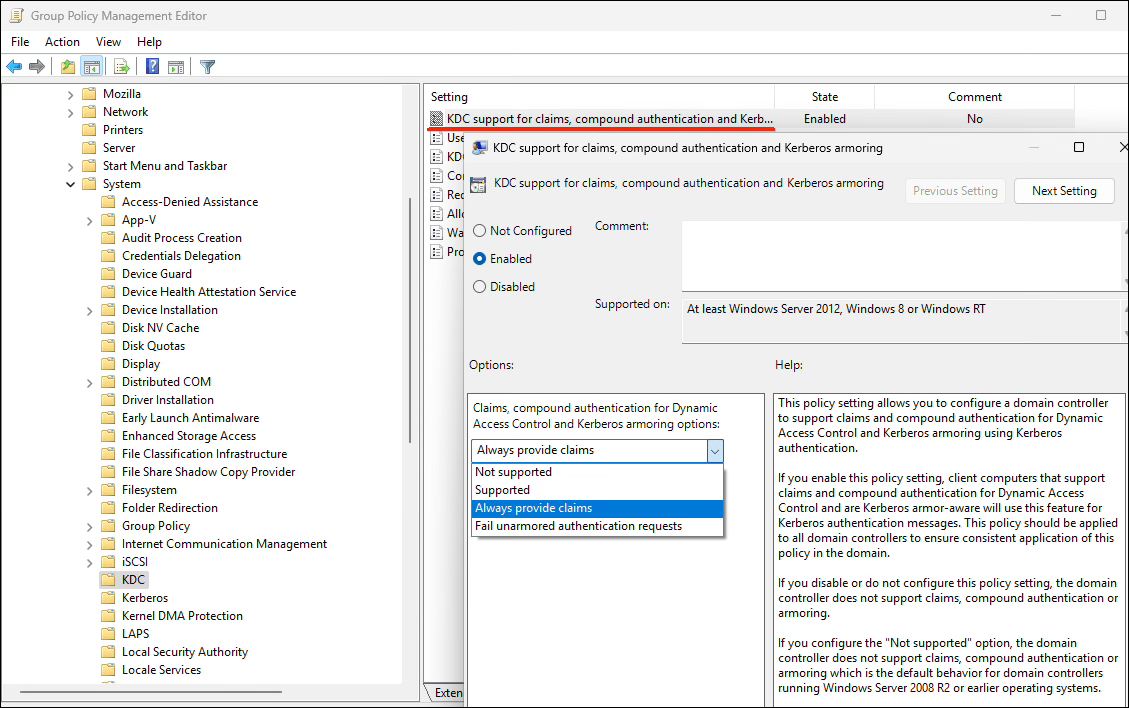Click the Disk Quotas folder icon
Image resolution: width=1129 pixels, height=708 pixels.
tap(108, 346)
